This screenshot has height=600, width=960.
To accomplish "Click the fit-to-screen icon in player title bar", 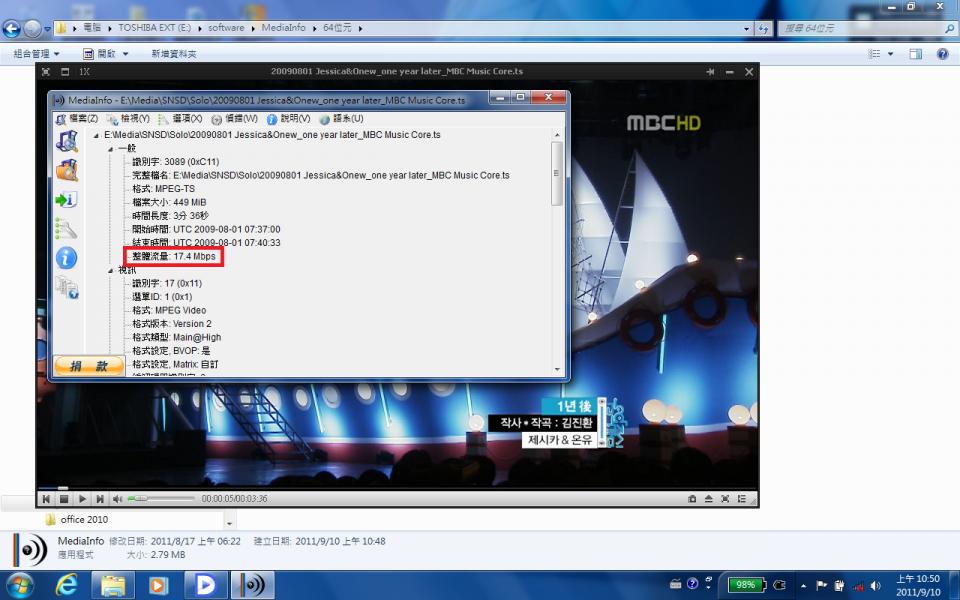I will click(46, 72).
